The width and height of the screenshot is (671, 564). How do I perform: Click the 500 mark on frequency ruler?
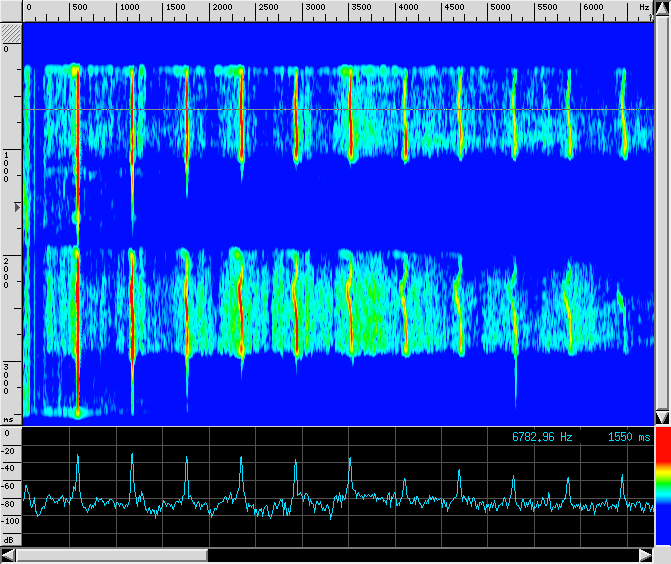pyautogui.click(x=77, y=7)
